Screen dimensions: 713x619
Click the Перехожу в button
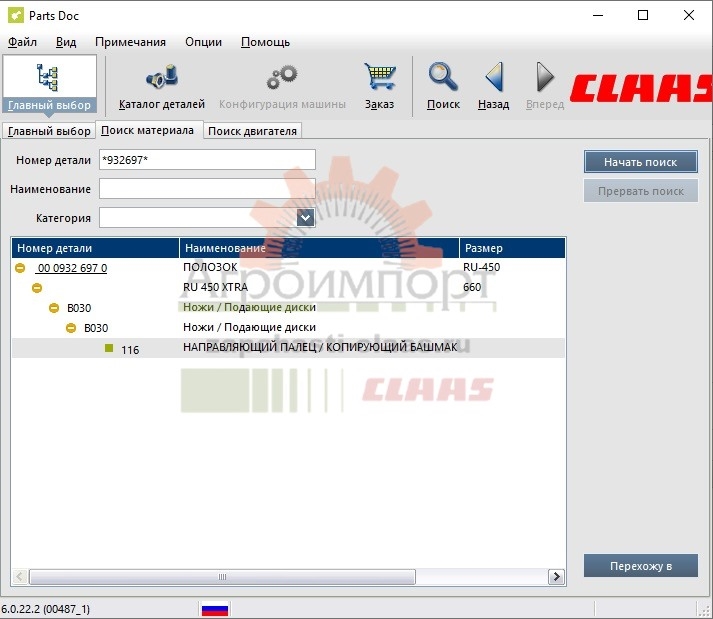coord(640,566)
